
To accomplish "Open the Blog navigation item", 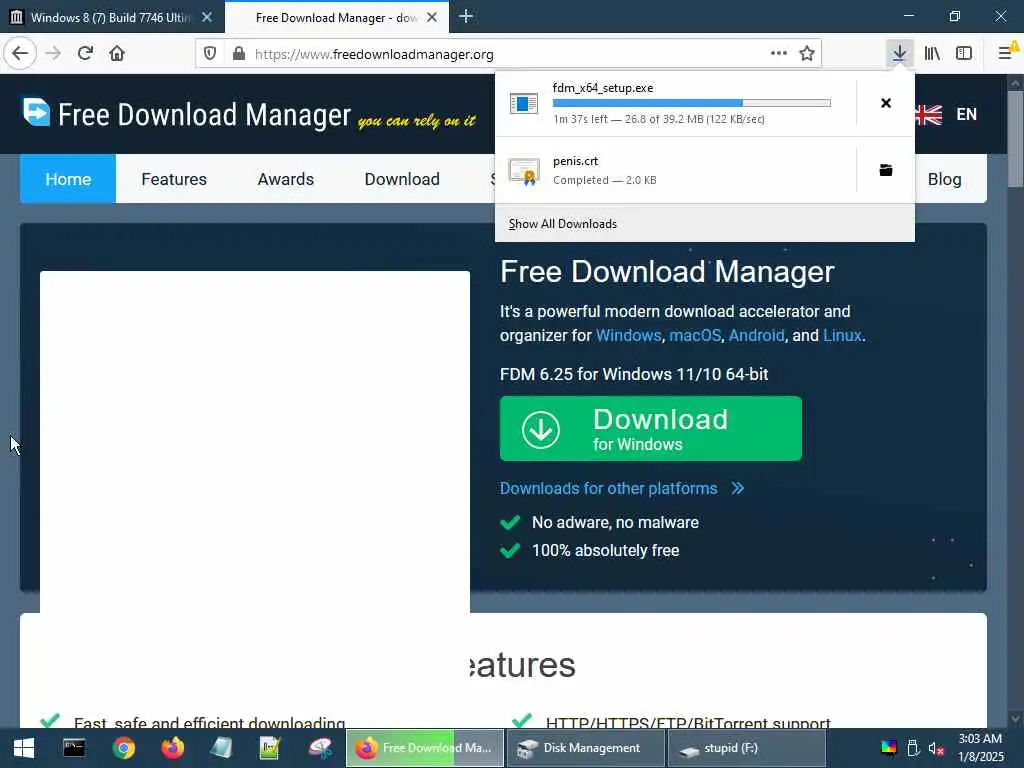I will pos(944,179).
